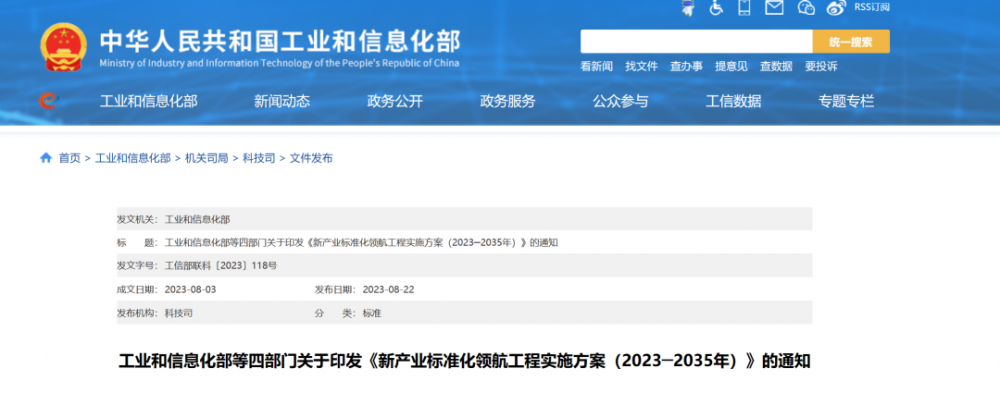
Task: Click the RSS订阅 link
Action: tap(872, 8)
